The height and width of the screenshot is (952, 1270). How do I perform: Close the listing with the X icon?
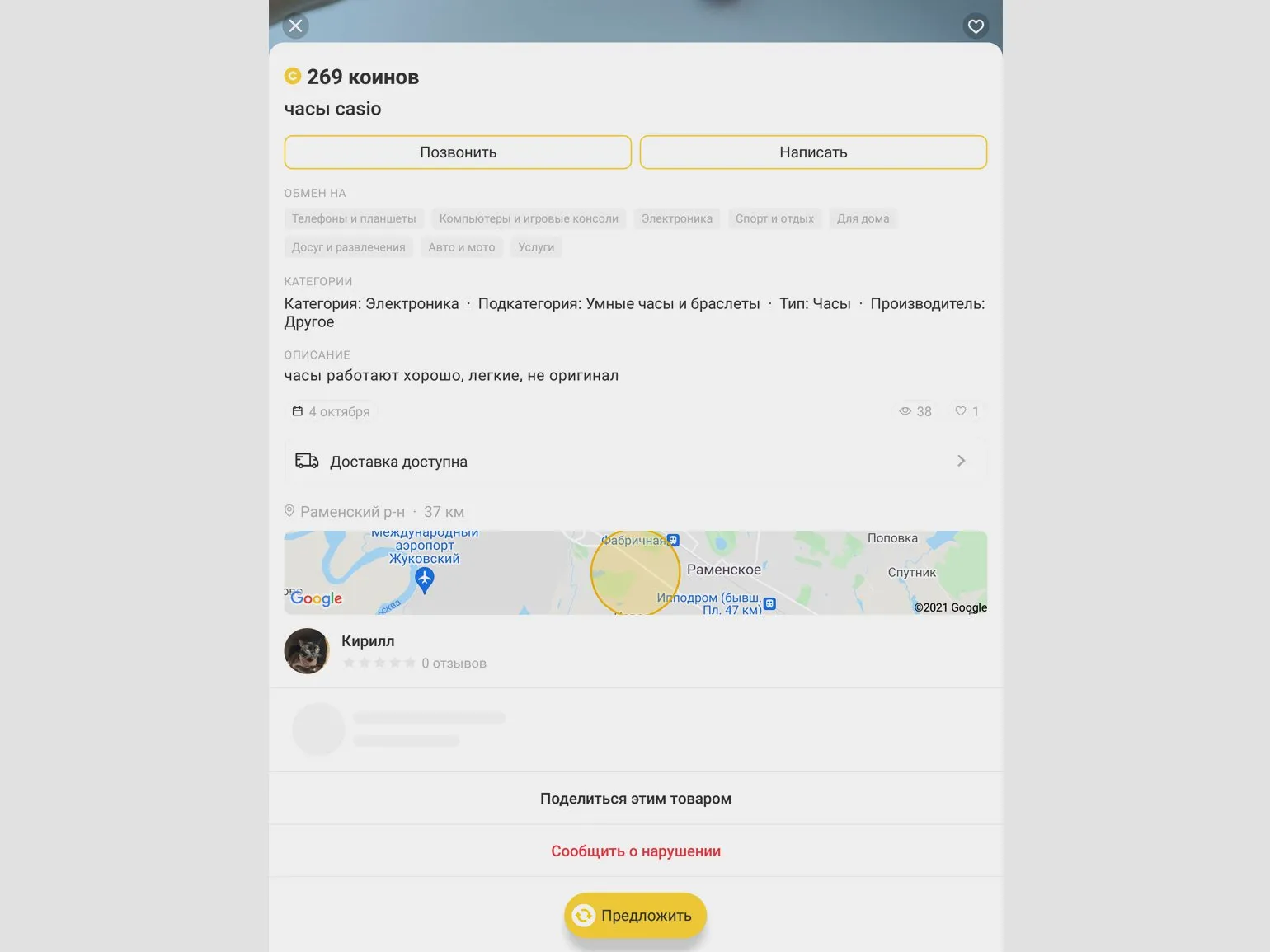296,26
